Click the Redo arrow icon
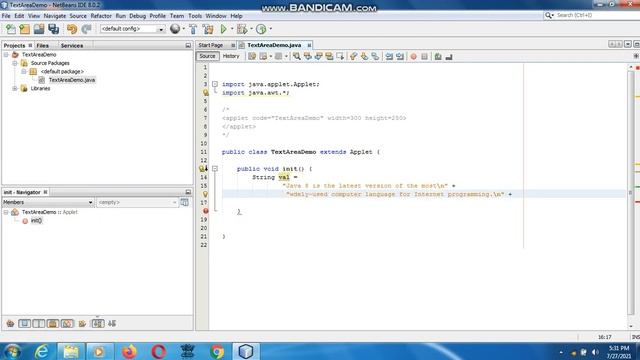 pyautogui.click(x=86, y=29)
